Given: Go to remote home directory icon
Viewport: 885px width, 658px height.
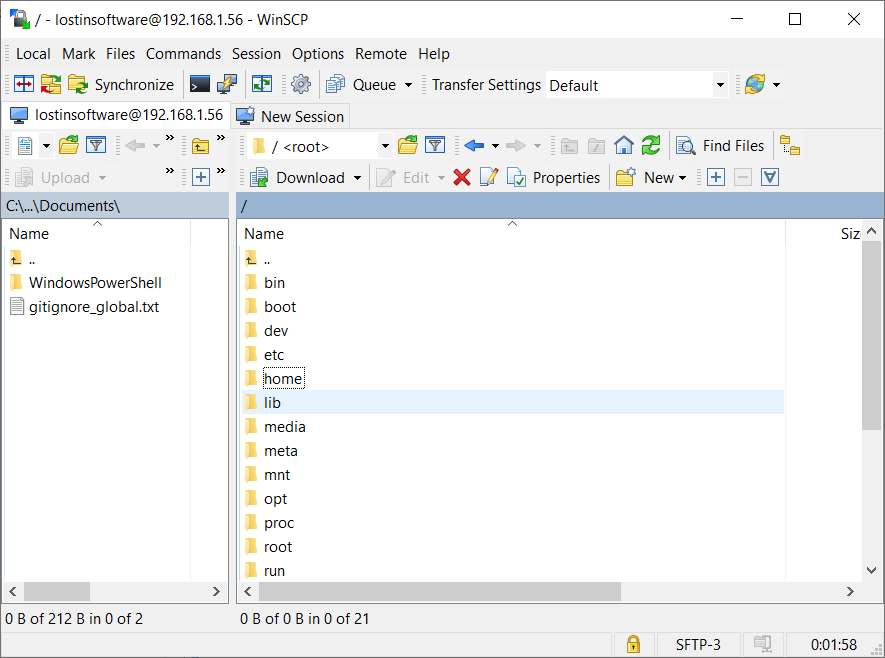Looking at the screenshot, I should pyautogui.click(x=624, y=146).
